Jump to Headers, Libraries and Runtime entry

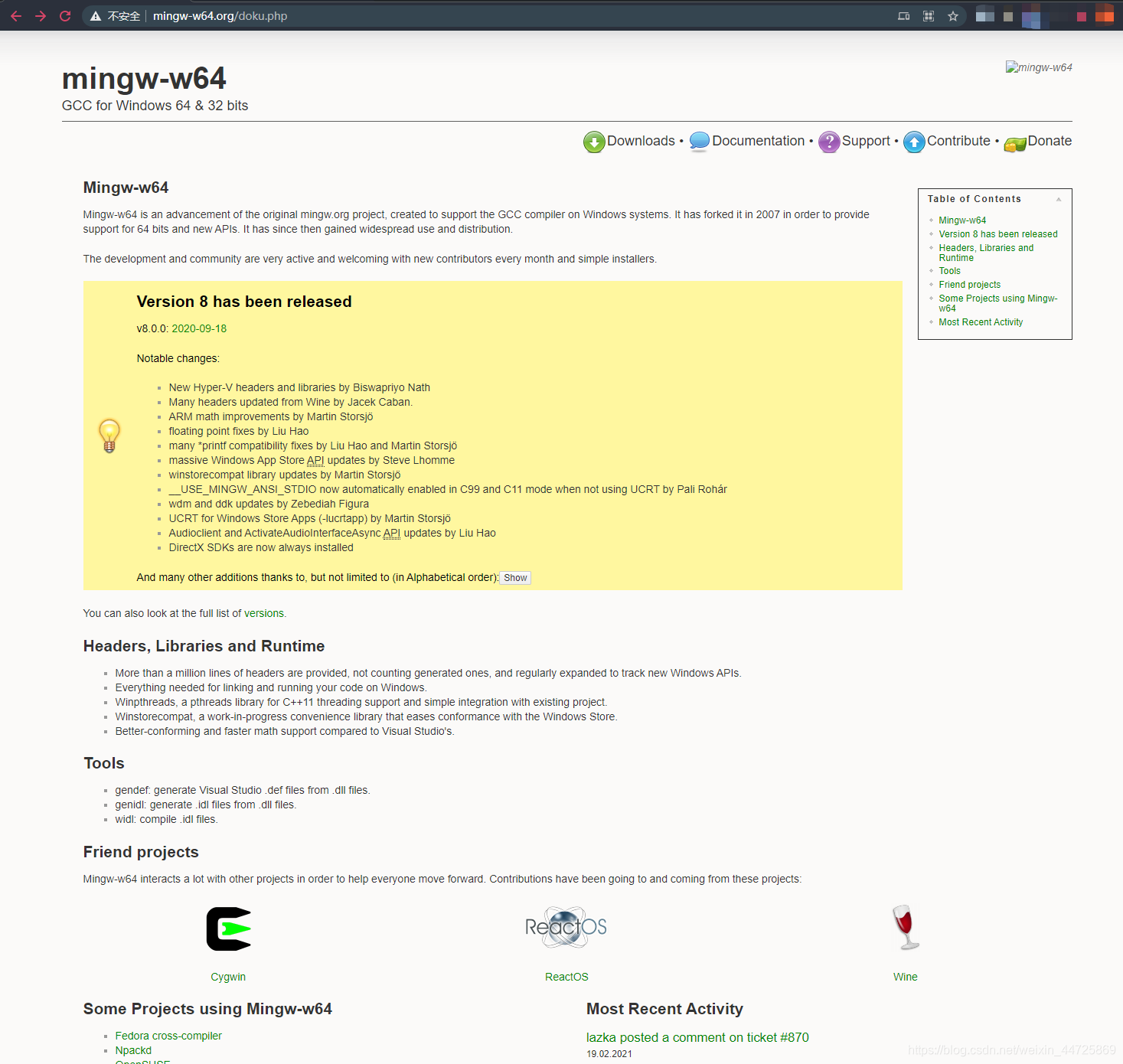pos(986,253)
